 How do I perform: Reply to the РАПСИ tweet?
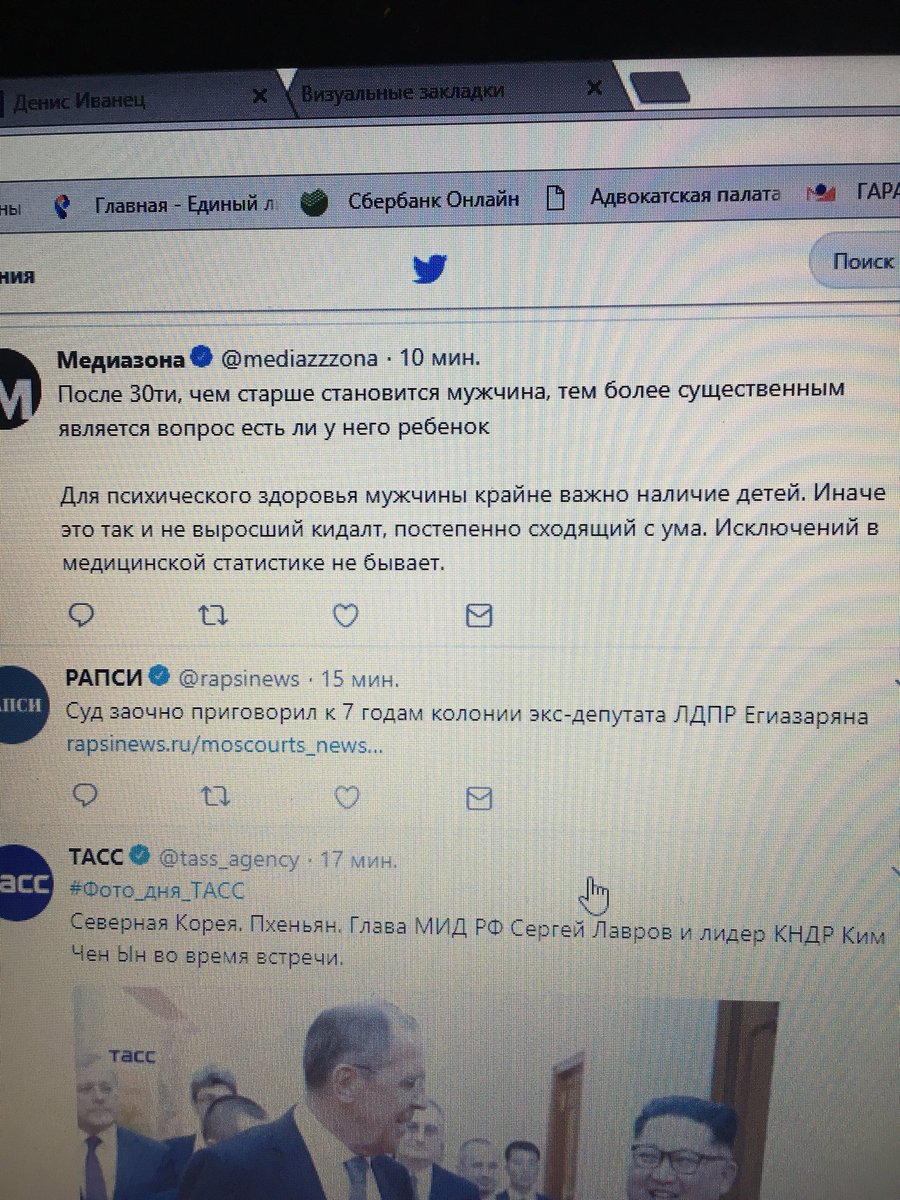86,795
